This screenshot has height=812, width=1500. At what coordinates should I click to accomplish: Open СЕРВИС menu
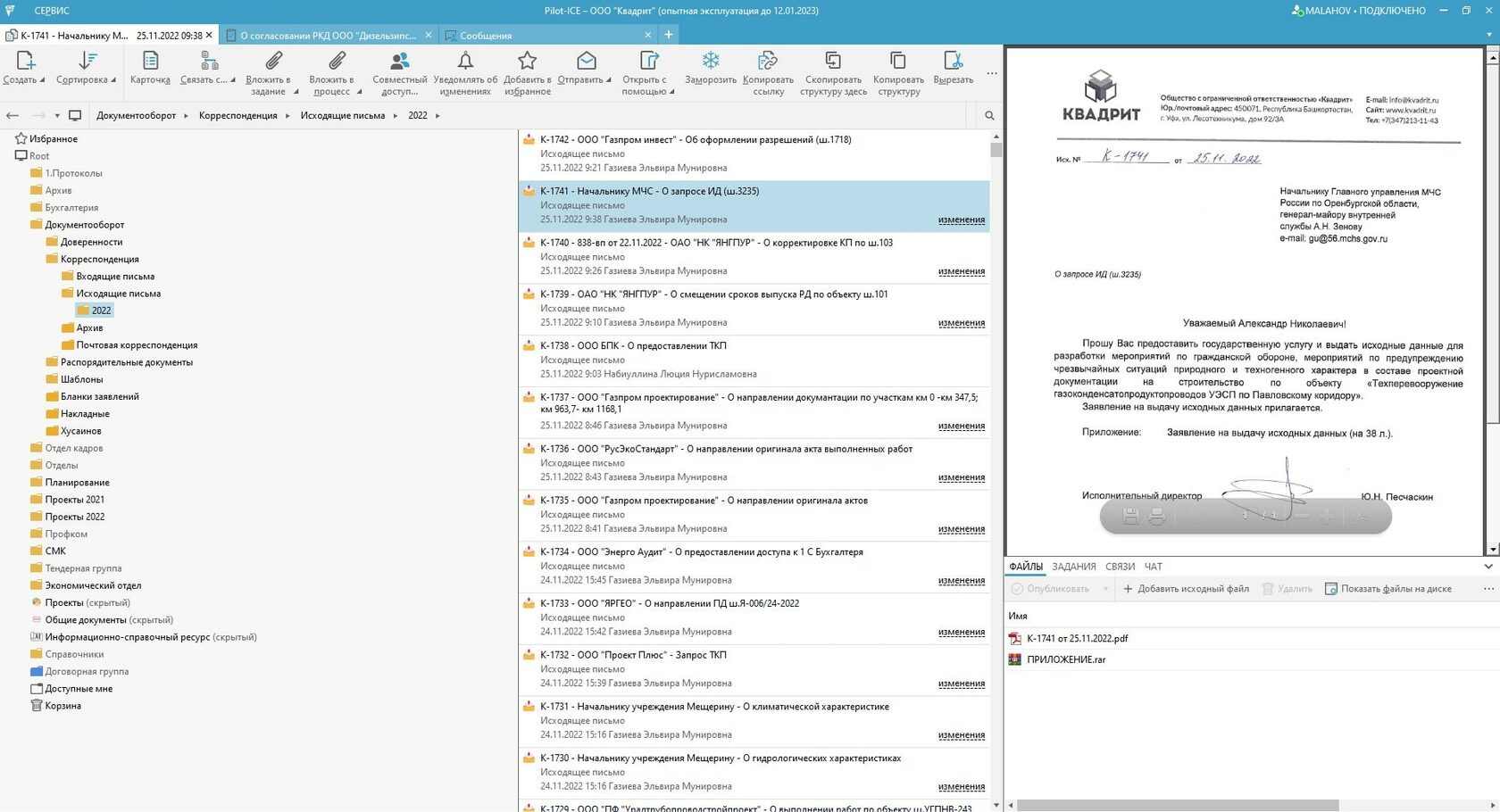[x=52, y=11]
